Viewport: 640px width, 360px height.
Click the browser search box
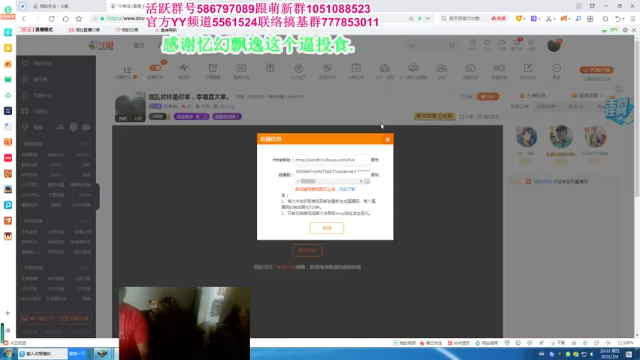473,19
